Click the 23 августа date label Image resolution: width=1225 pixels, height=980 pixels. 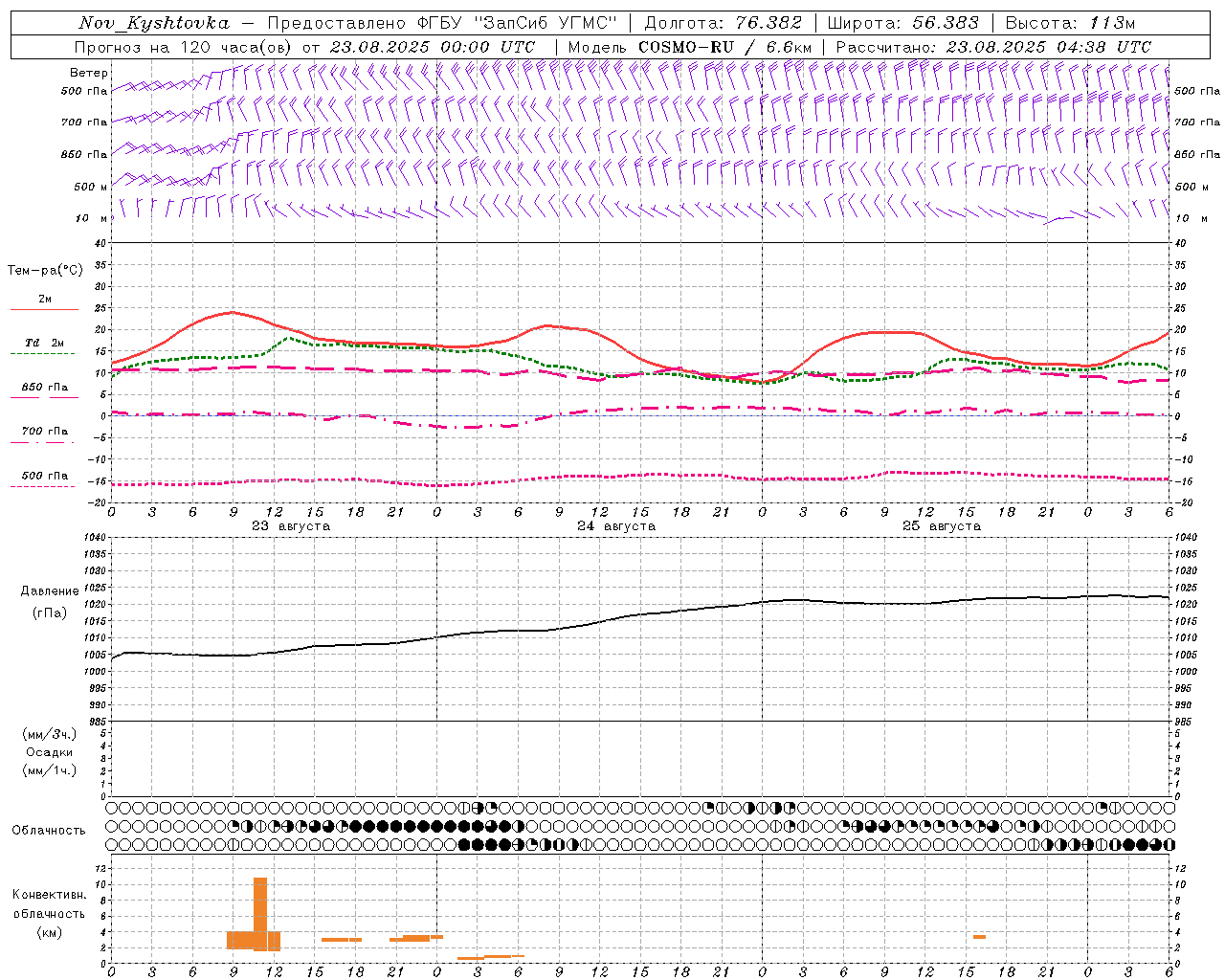pyautogui.click(x=291, y=526)
